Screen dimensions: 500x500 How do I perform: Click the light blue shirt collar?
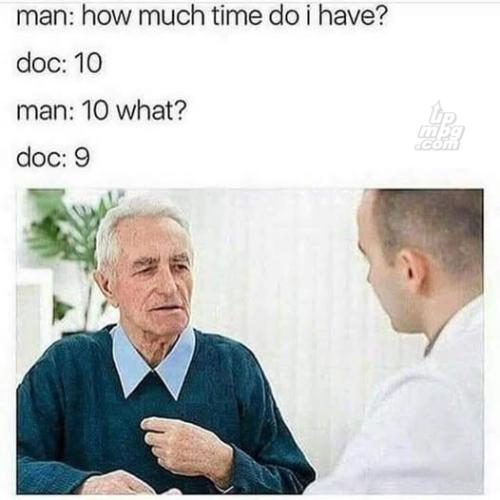[x=153, y=360]
